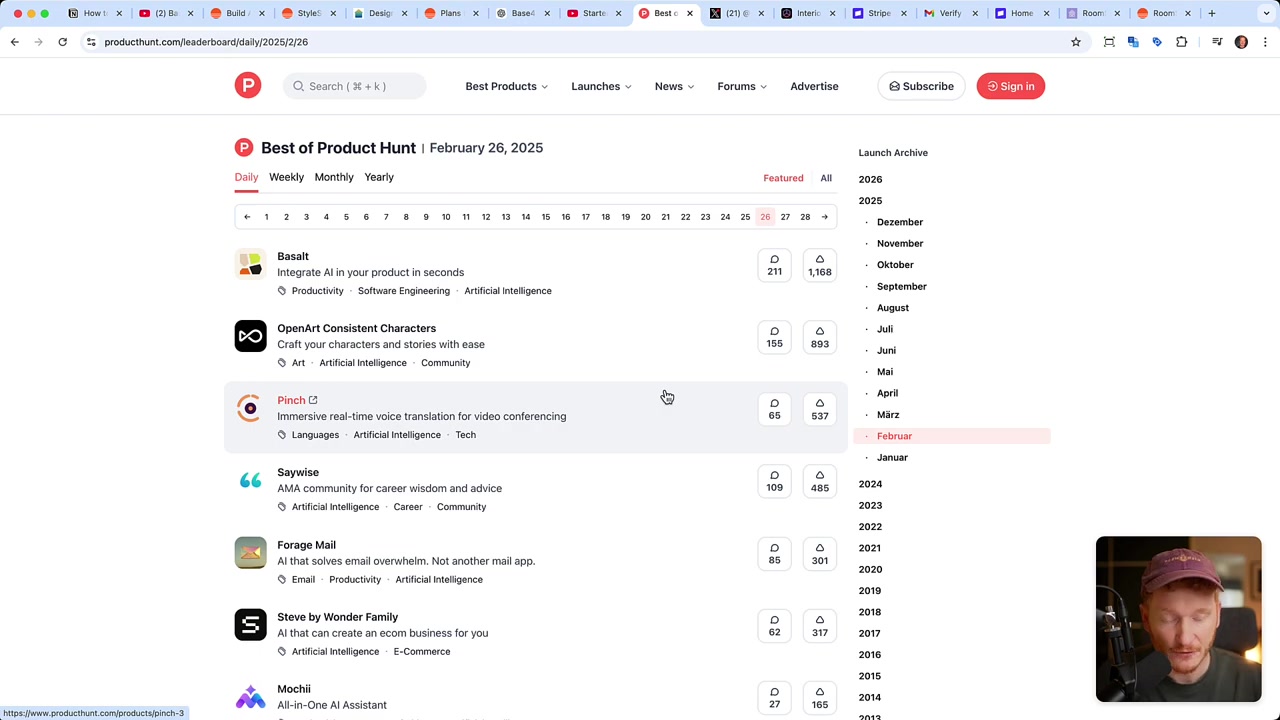The height and width of the screenshot is (720, 1280).
Task: Focus the Product Hunt search field
Action: pos(355,86)
